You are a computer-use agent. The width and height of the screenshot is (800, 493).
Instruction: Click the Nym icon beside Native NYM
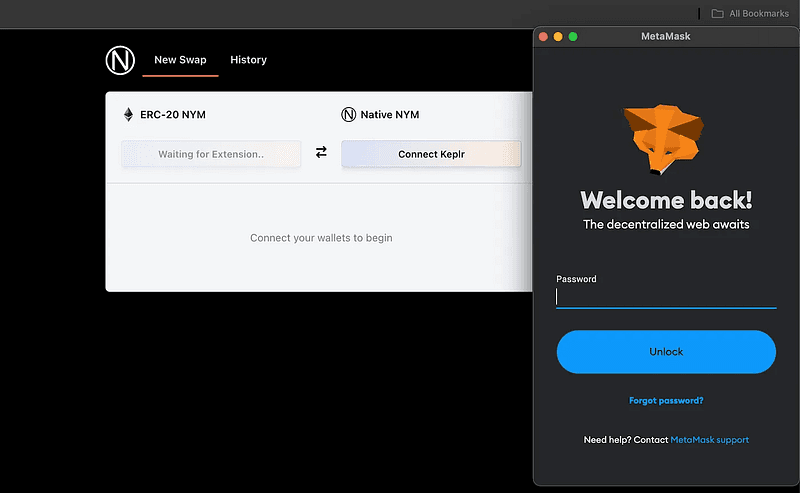(x=349, y=115)
